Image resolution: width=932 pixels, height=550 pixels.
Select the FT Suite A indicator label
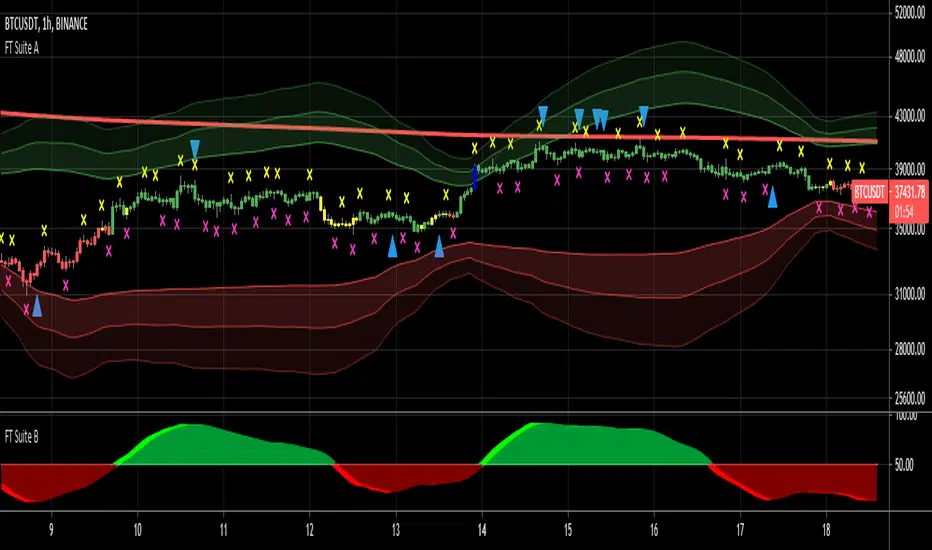[x=22, y=48]
